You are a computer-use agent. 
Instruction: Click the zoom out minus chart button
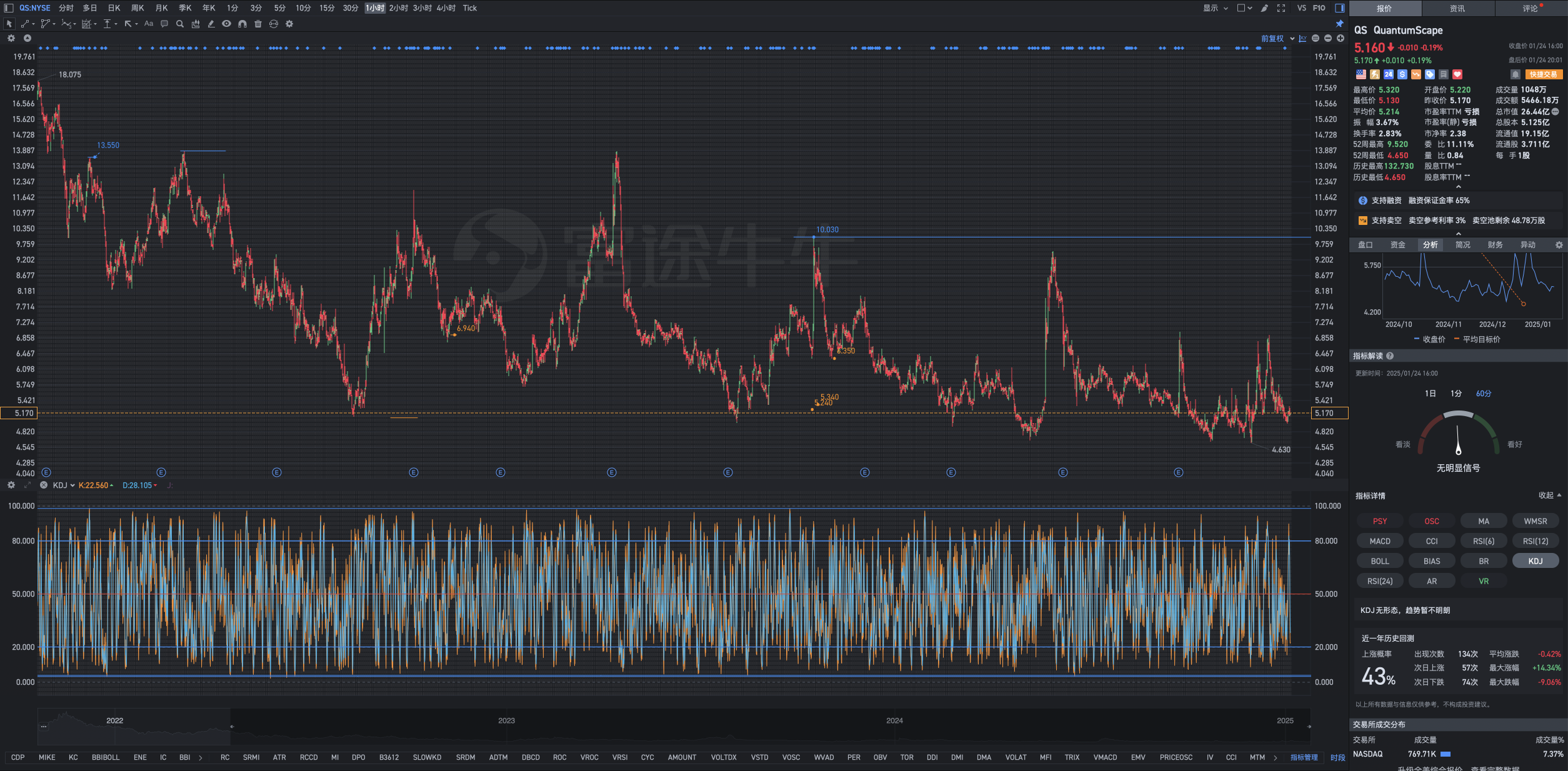1328,39
